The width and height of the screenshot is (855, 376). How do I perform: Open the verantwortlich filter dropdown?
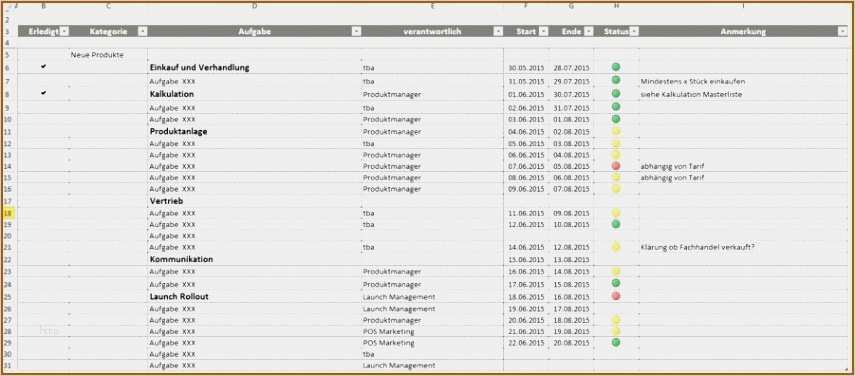(498, 32)
